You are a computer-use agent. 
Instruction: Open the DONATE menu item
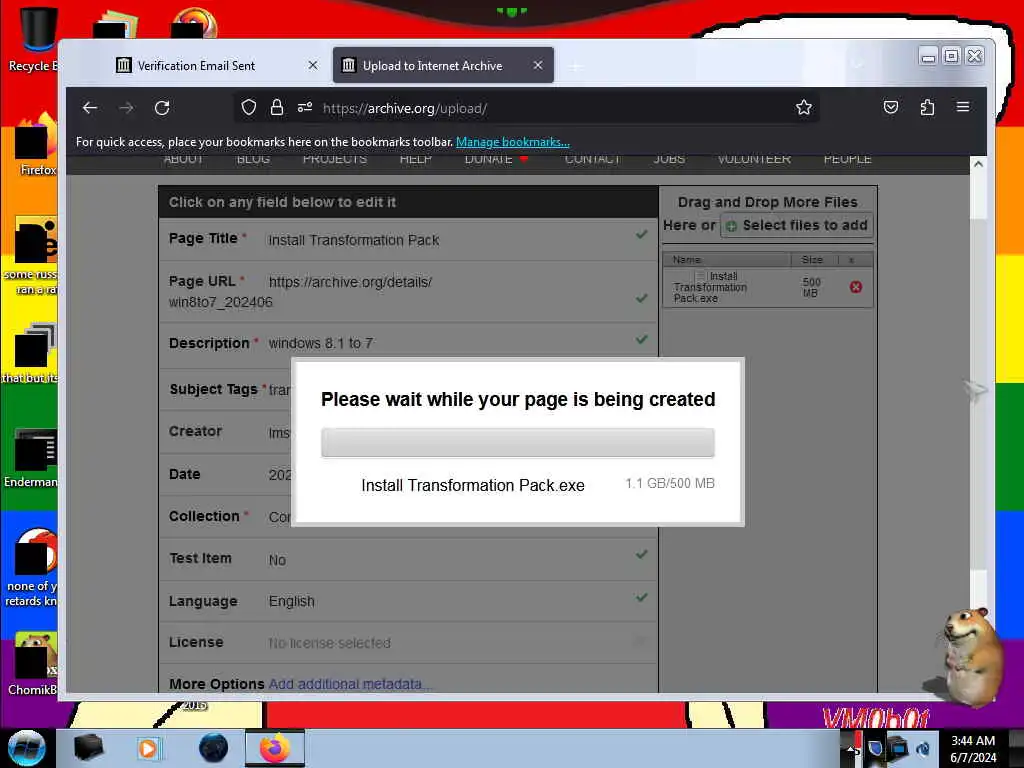coord(488,159)
